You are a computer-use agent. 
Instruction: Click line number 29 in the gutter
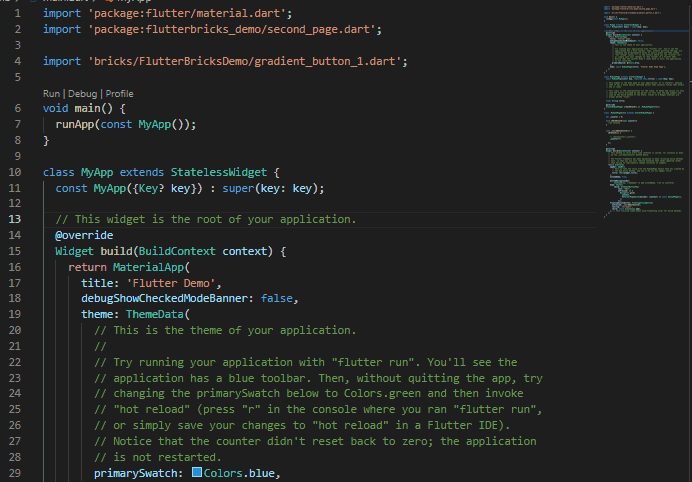tap(15, 473)
